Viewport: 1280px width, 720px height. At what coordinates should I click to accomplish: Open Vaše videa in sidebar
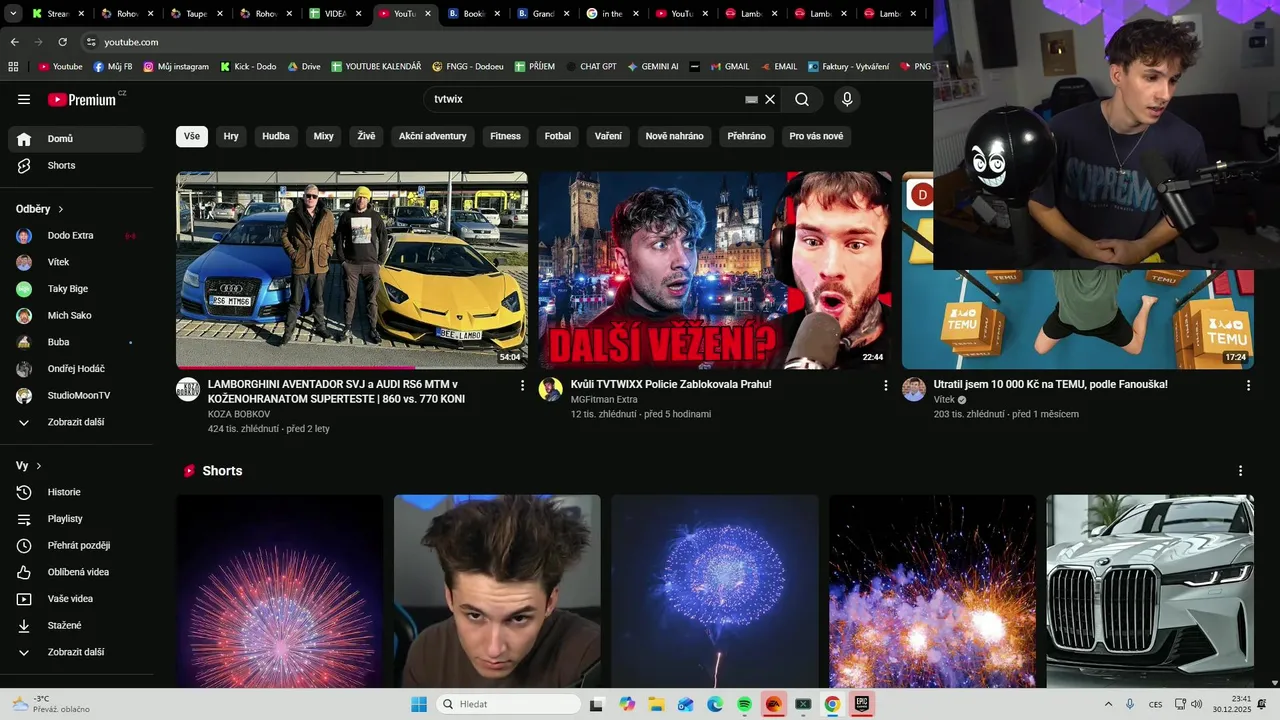[x=76, y=599]
